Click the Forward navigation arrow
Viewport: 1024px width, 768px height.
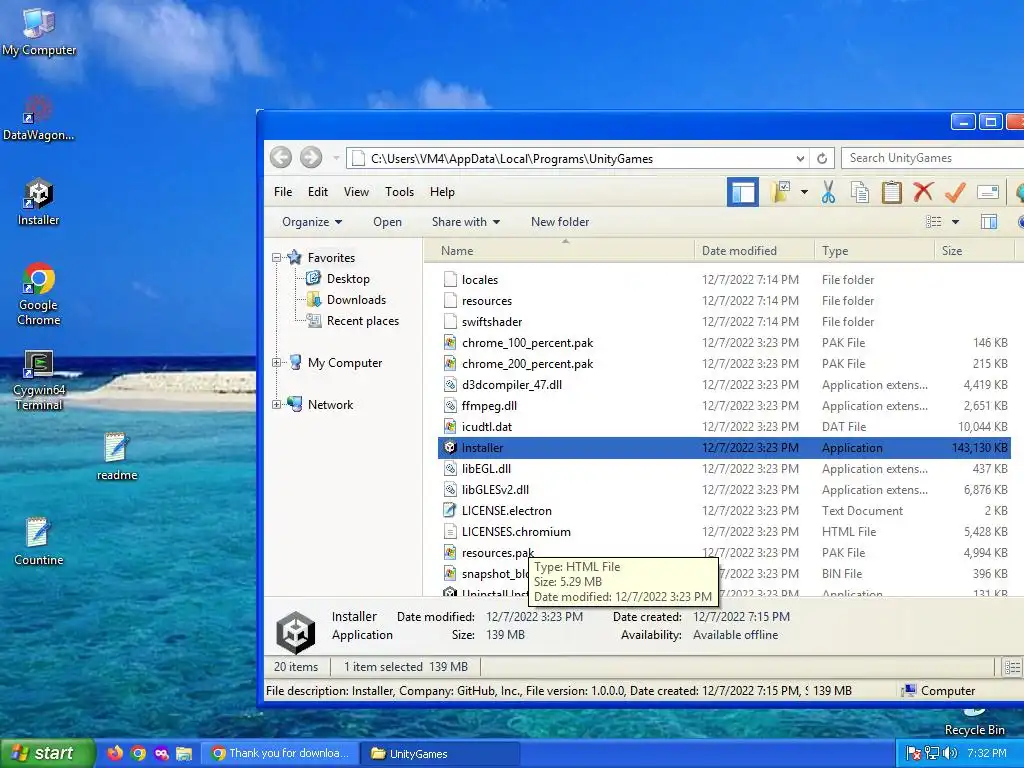pyautogui.click(x=311, y=157)
